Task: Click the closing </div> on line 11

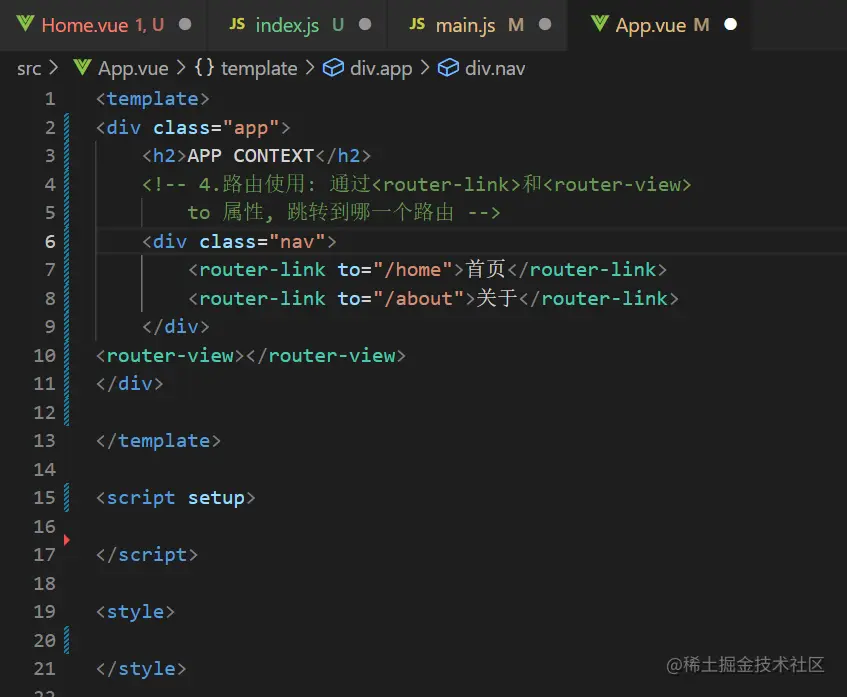Action: [130, 384]
